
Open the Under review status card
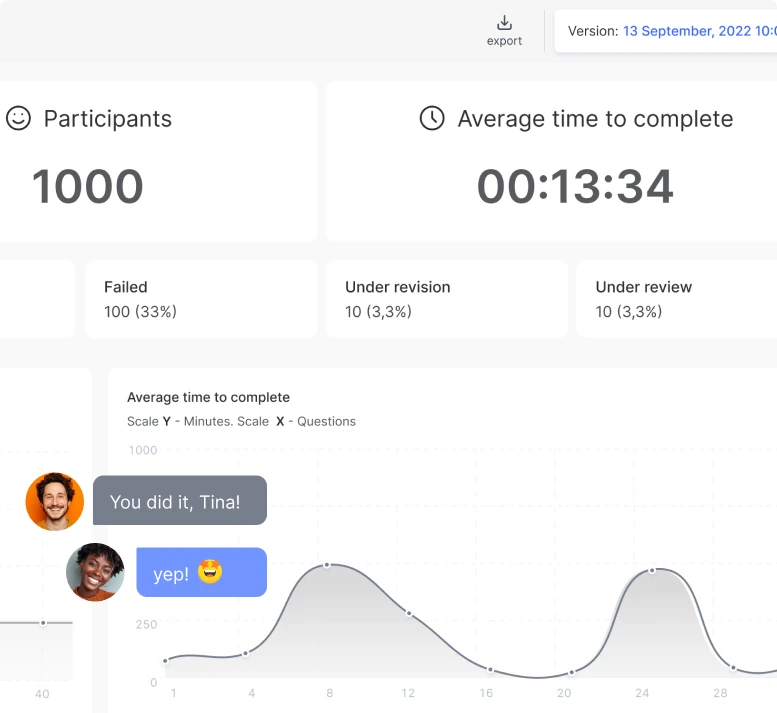pyautogui.click(x=676, y=299)
